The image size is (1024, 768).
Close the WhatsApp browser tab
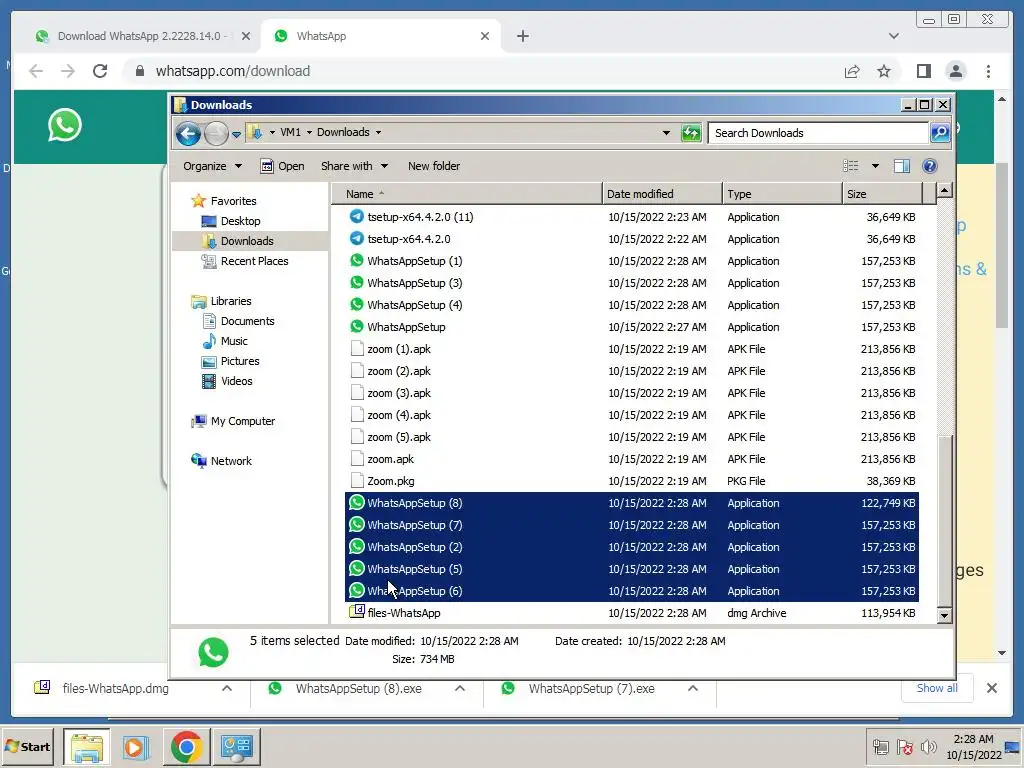[485, 36]
